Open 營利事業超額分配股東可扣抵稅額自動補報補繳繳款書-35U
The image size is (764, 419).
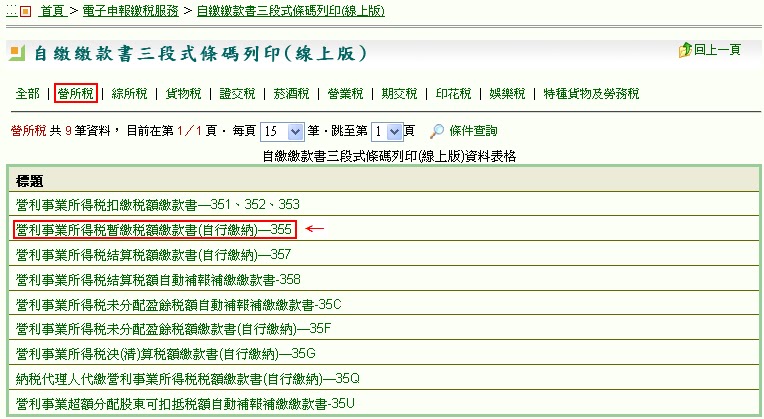tap(185, 404)
